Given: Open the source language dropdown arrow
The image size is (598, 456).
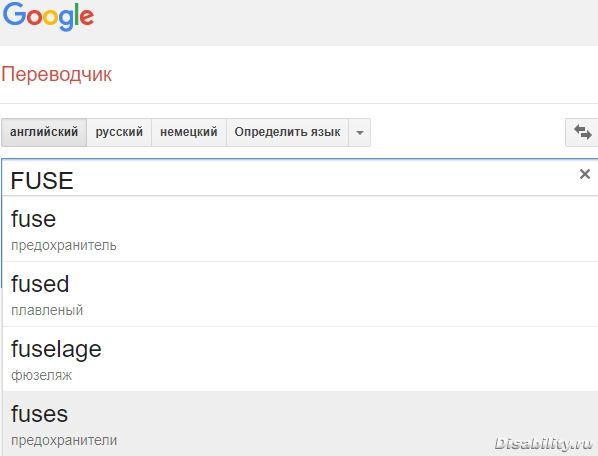Looking at the screenshot, I should tap(359, 133).
